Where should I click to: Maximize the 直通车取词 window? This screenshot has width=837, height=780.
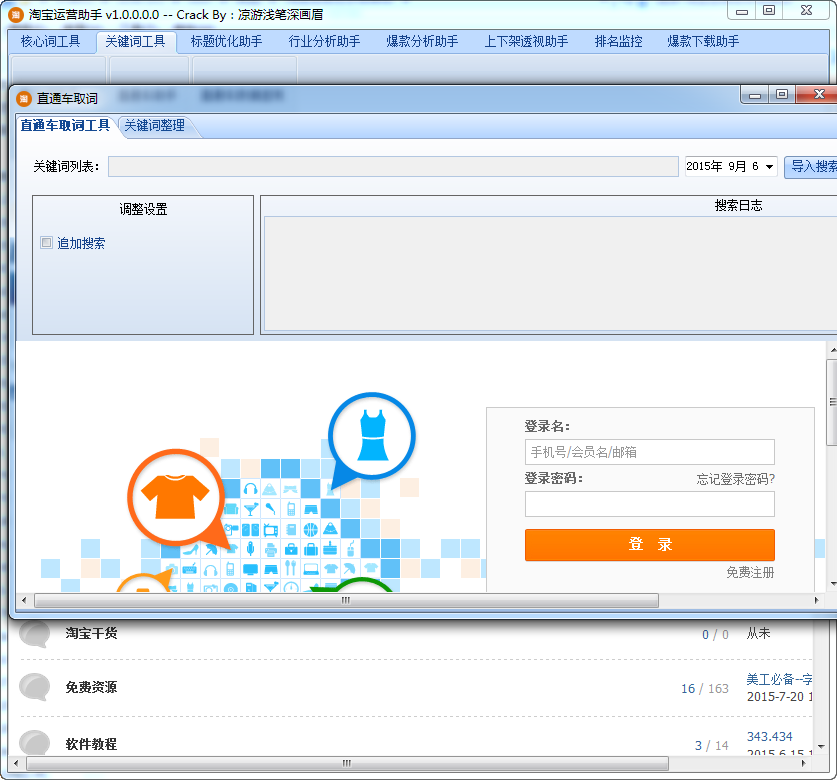(x=782, y=94)
